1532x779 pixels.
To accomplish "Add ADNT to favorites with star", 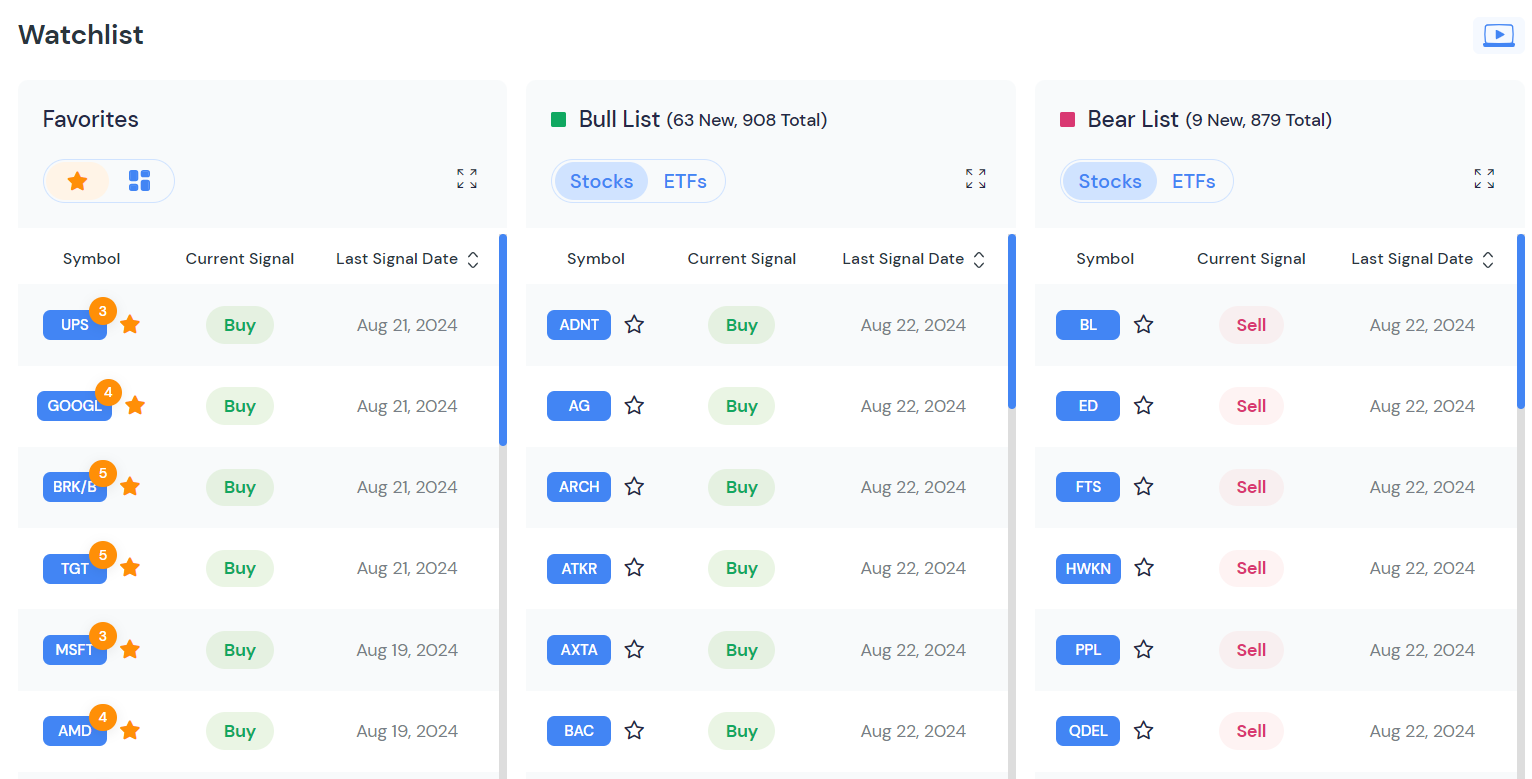I will coord(634,325).
